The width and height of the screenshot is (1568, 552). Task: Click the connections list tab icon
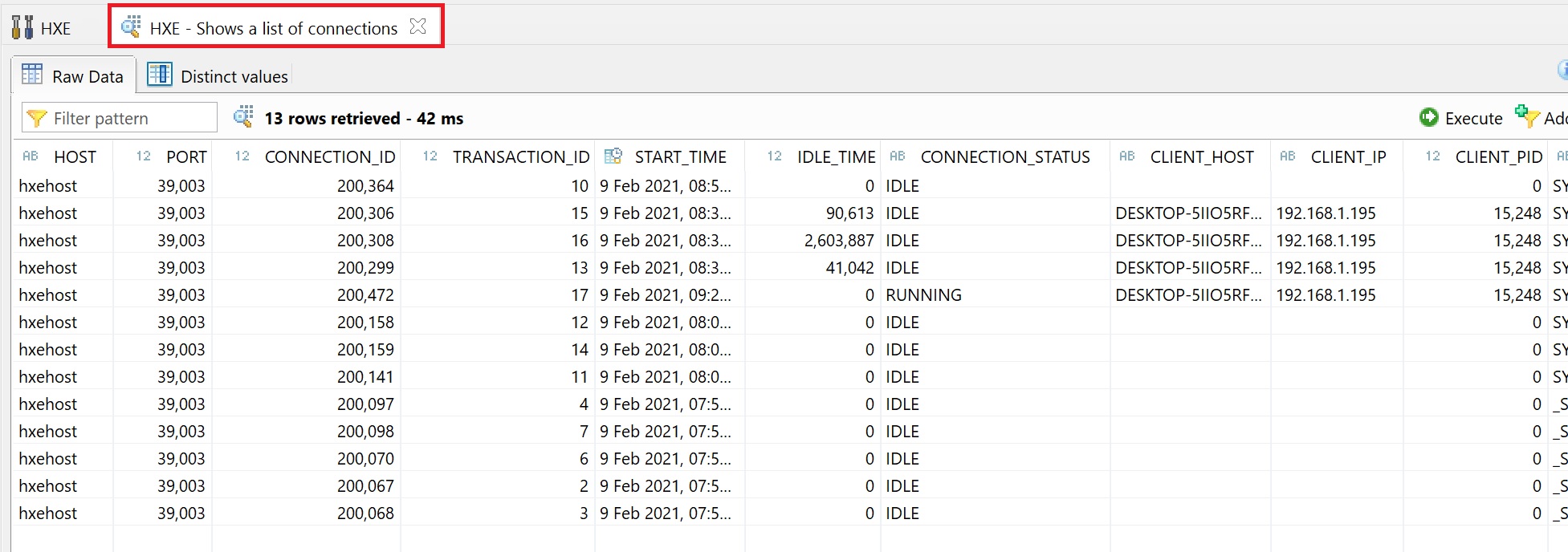point(131,27)
